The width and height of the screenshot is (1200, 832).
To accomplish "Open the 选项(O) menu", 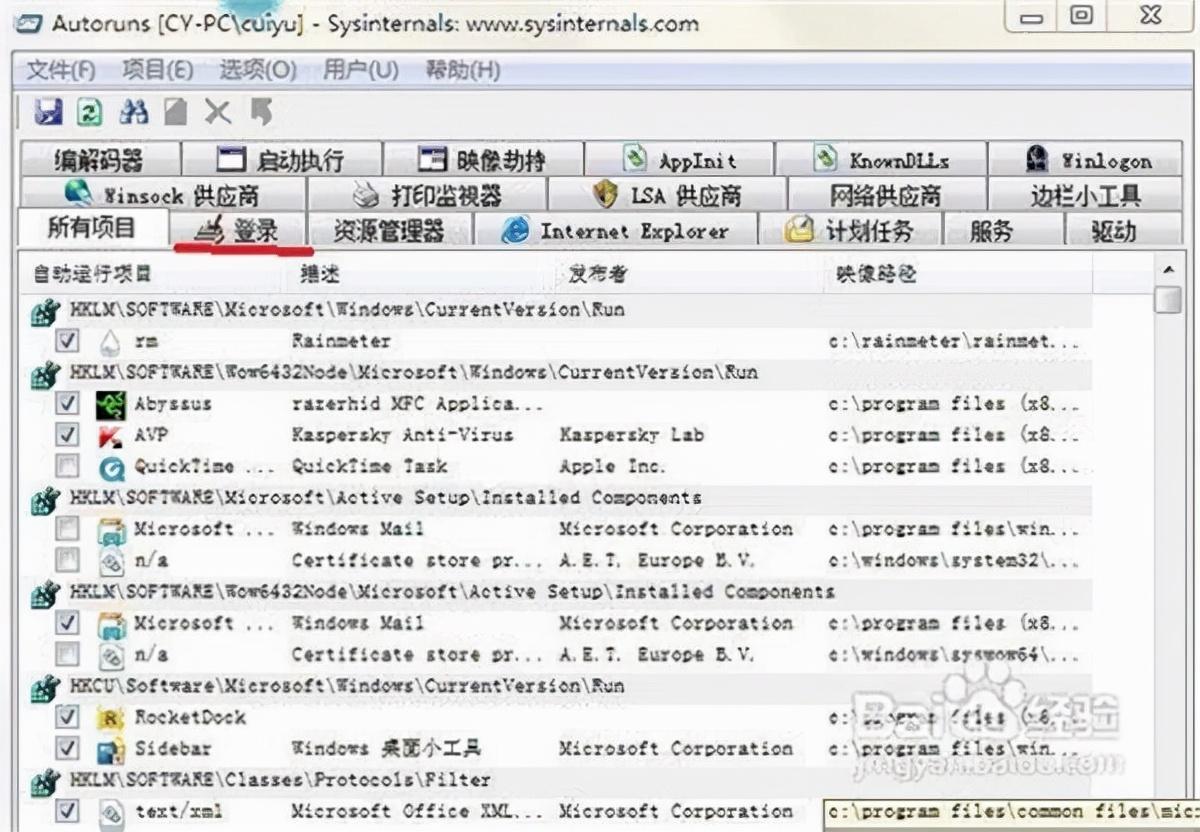I will pos(258,70).
